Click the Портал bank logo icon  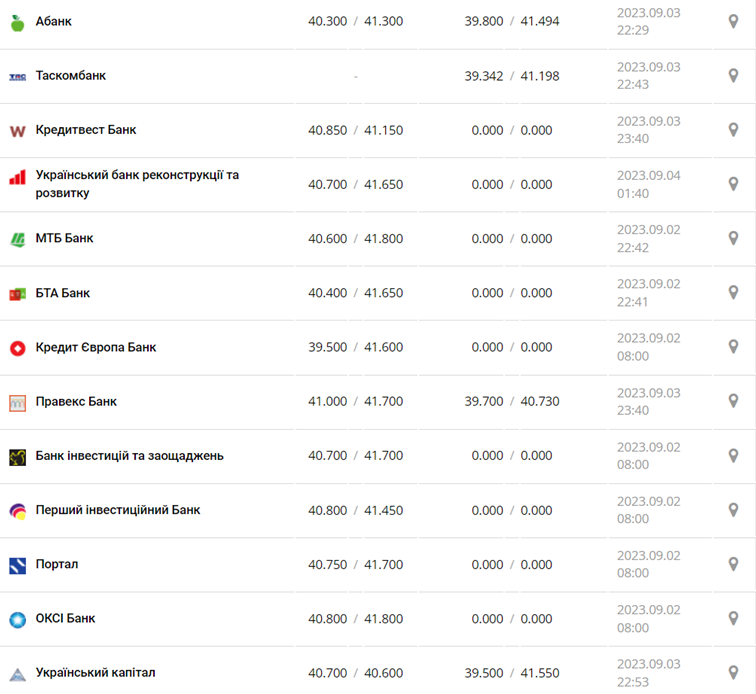[17, 565]
